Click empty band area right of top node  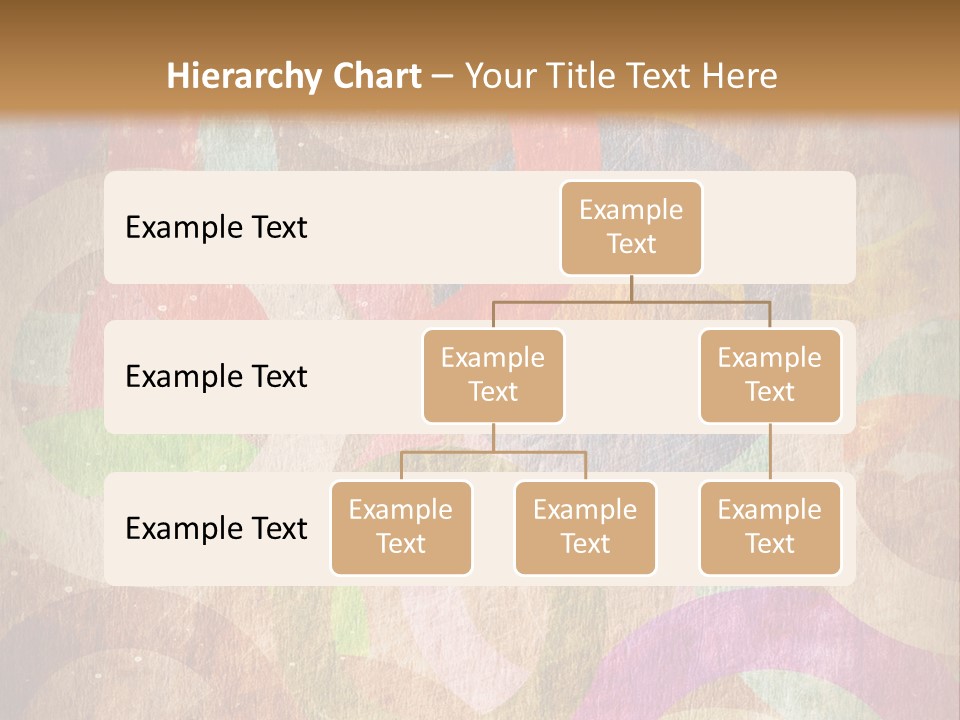(780, 227)
